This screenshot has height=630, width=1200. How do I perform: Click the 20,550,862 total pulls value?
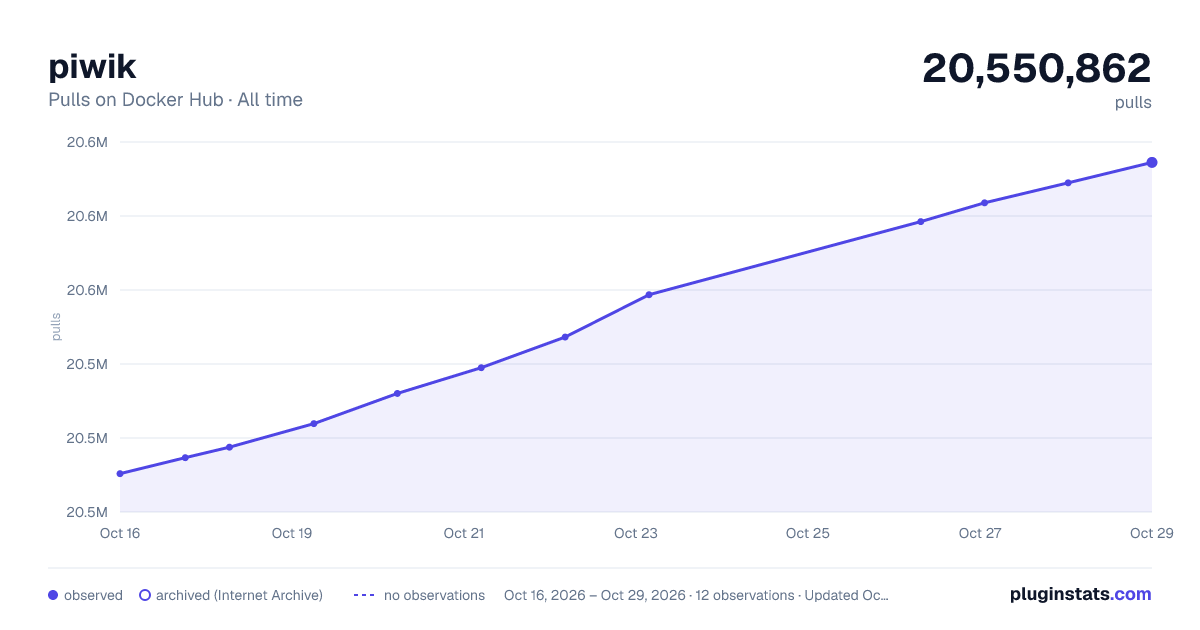[1037, 68]
